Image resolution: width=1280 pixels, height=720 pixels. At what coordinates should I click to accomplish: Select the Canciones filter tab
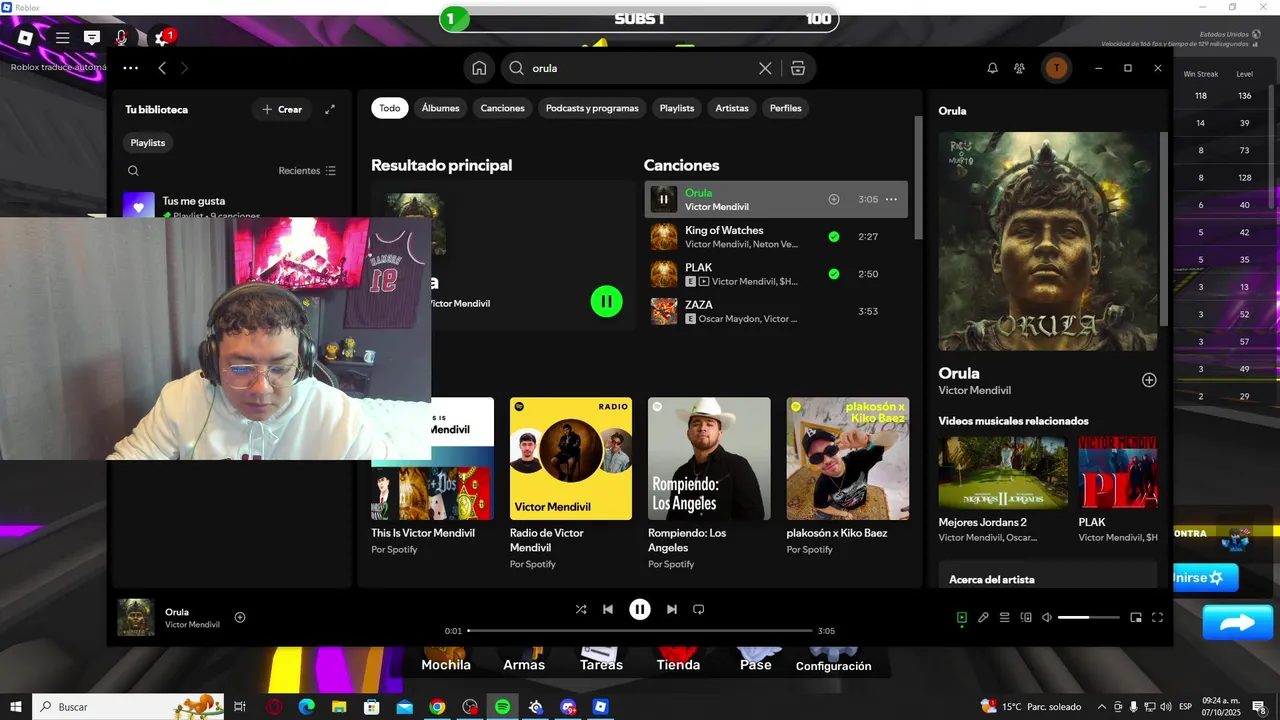pyautogui.click(x=502, y=108)
